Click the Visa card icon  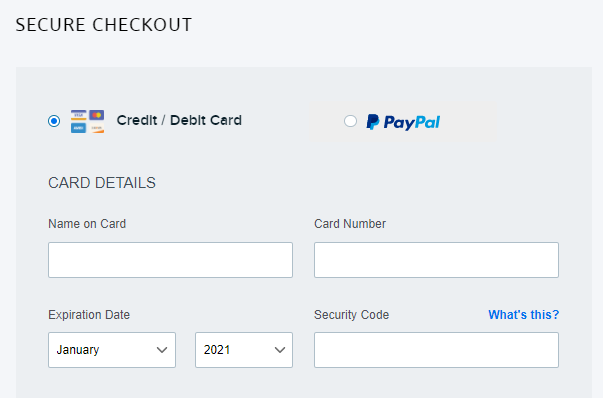[78, 115]
